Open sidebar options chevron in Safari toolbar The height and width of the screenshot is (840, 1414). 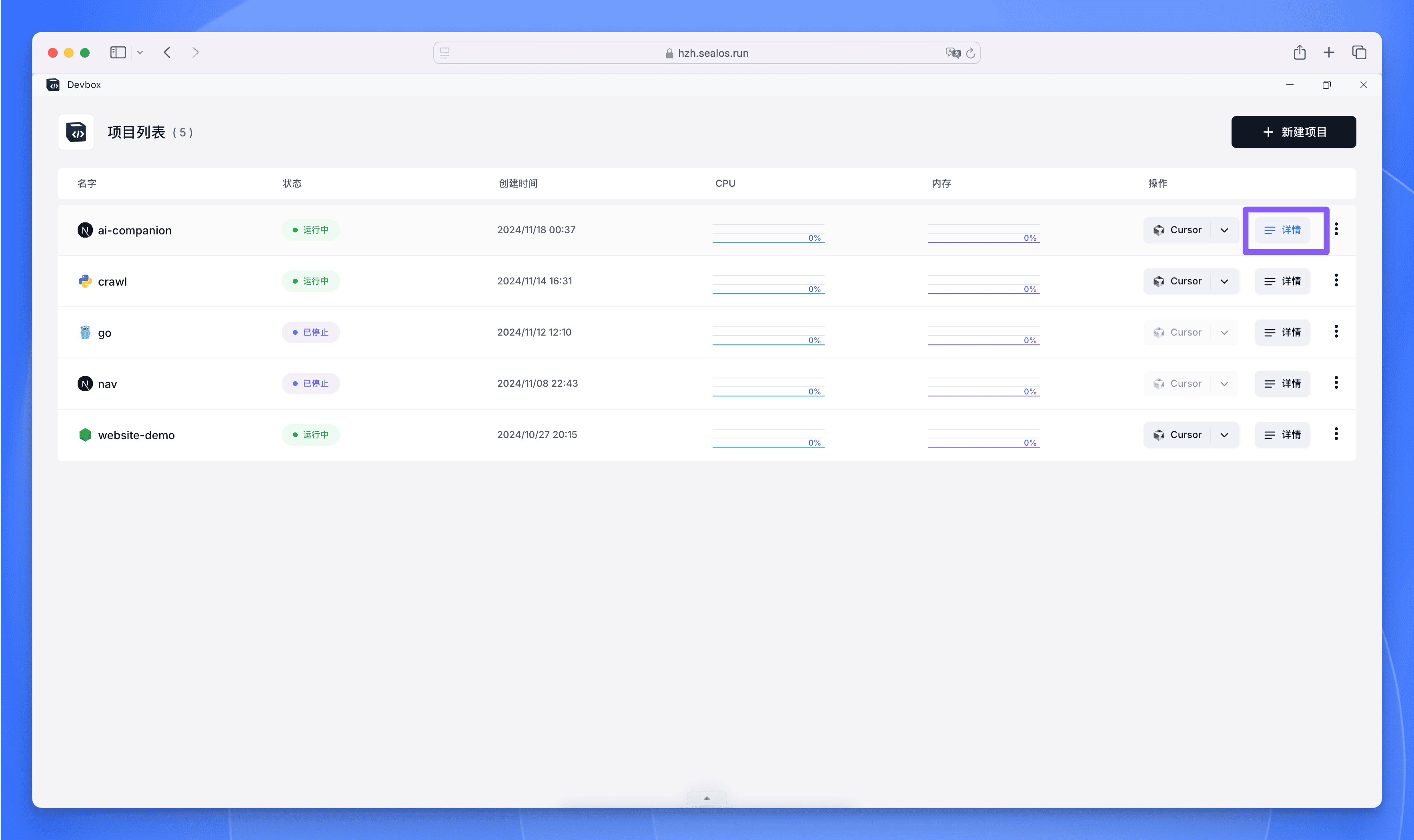tap(140, 53)
